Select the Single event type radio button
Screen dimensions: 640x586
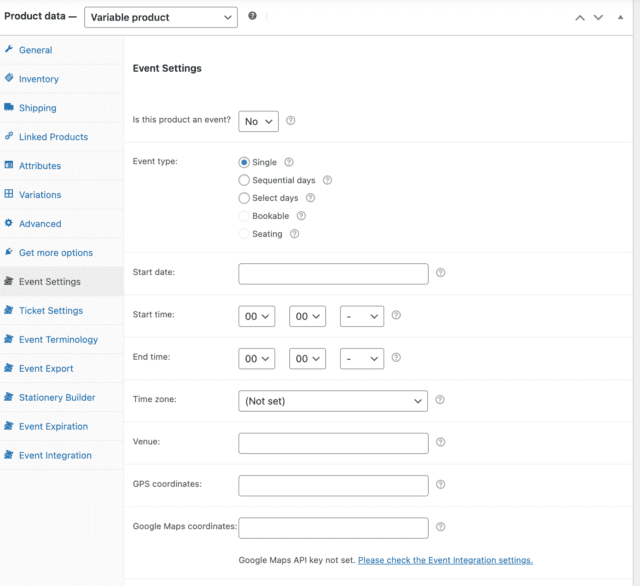tap(244, 162)
